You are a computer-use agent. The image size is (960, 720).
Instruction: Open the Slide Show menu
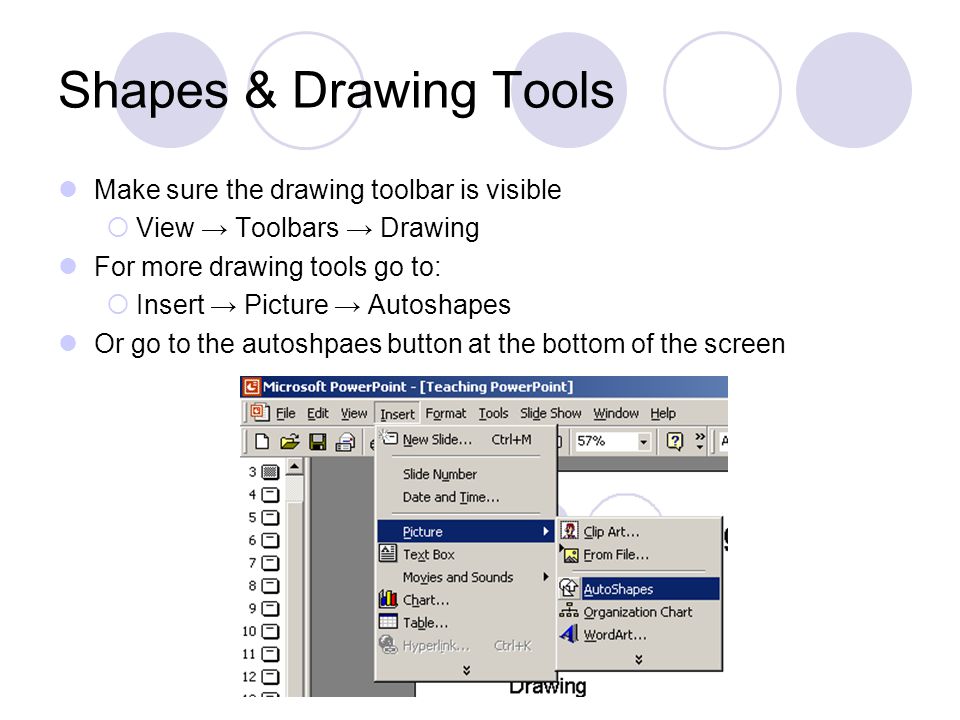coord(550,414)
